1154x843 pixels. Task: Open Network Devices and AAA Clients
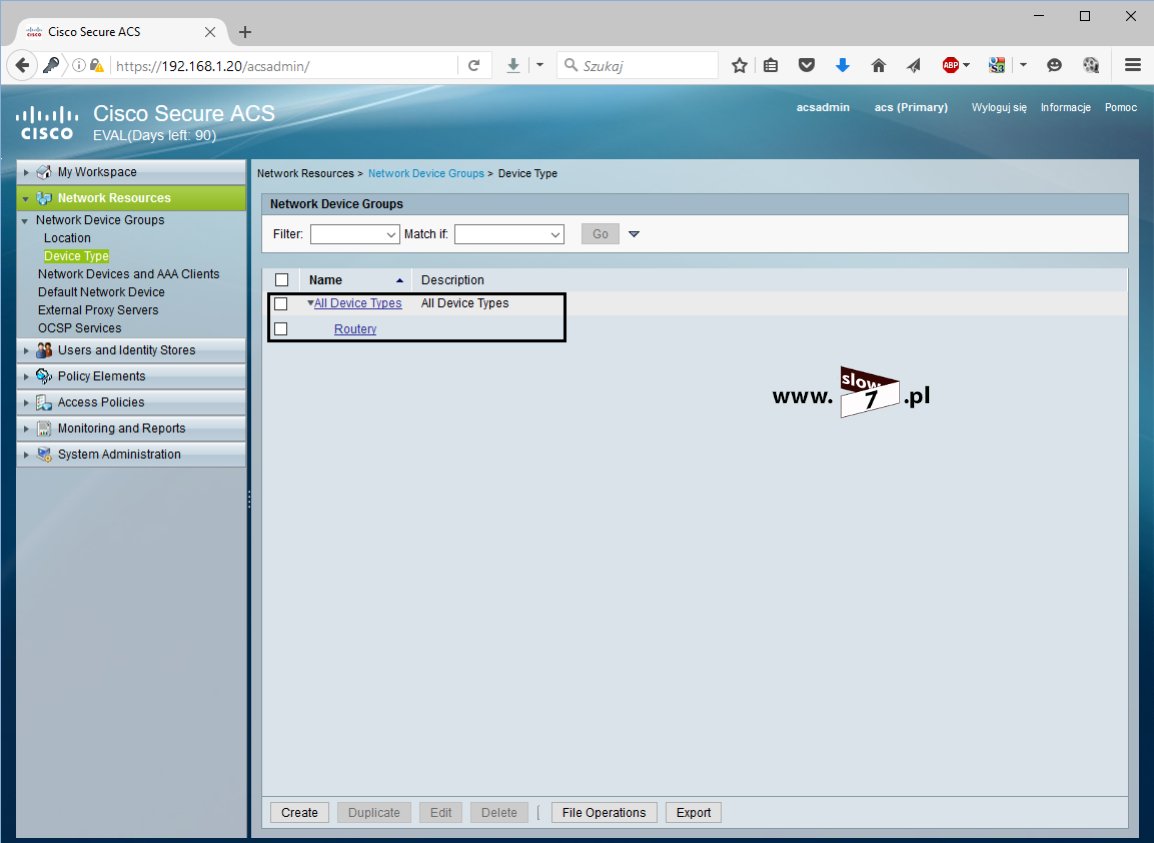(129, 274)
